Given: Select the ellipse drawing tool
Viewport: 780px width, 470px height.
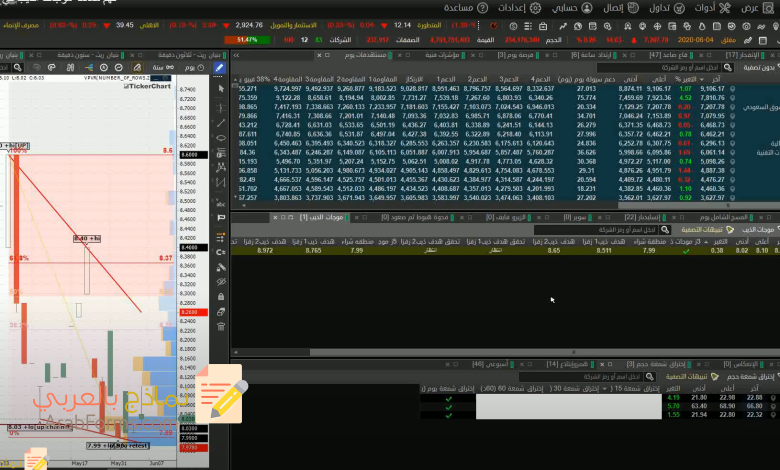Looking at the screenshot, I should pos(221,138).
